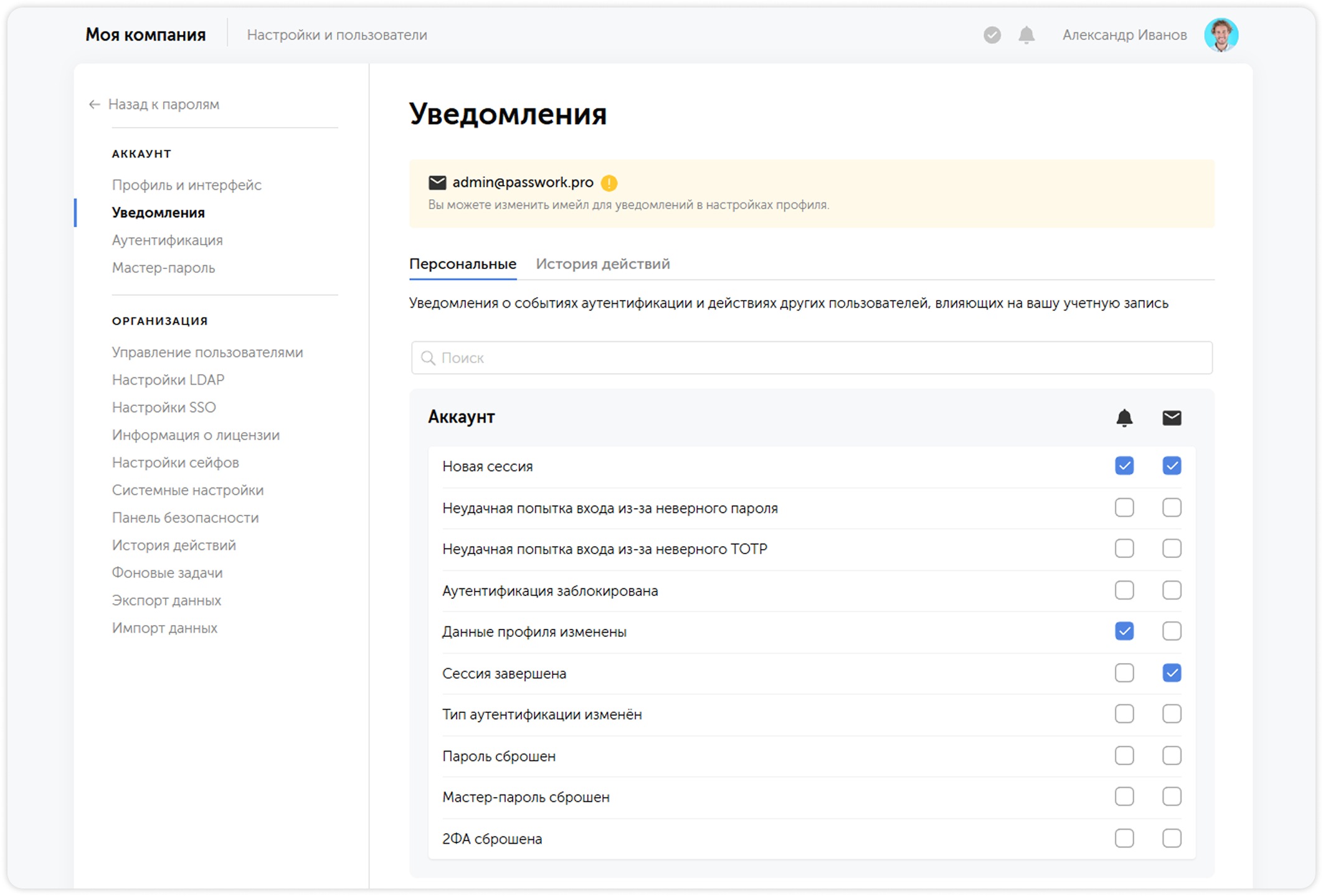1323x896 pixels.
Task: Disable bell notifications for Новая сессия
Action: 1124,465
